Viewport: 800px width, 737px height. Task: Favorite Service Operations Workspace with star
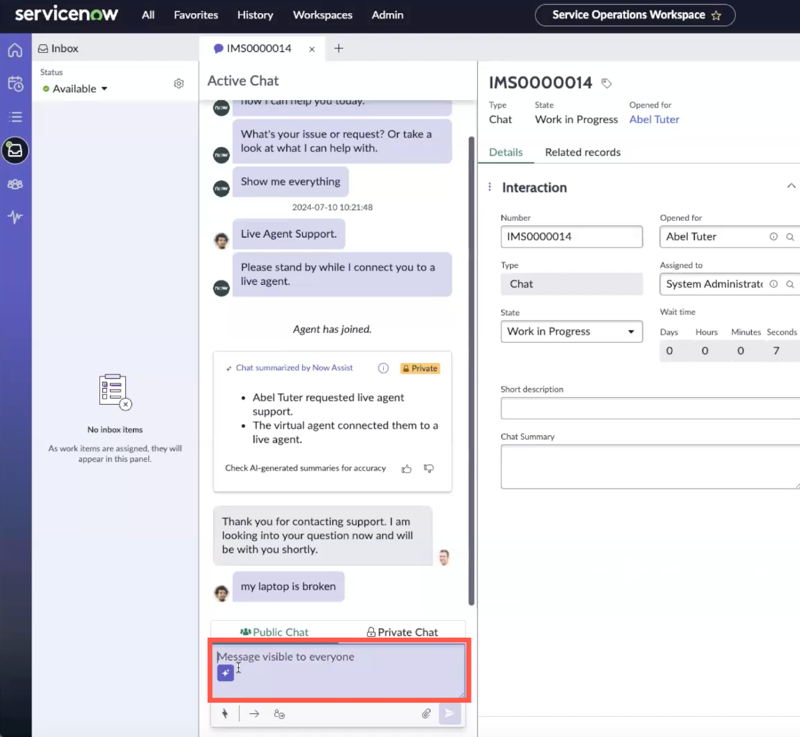716,15
